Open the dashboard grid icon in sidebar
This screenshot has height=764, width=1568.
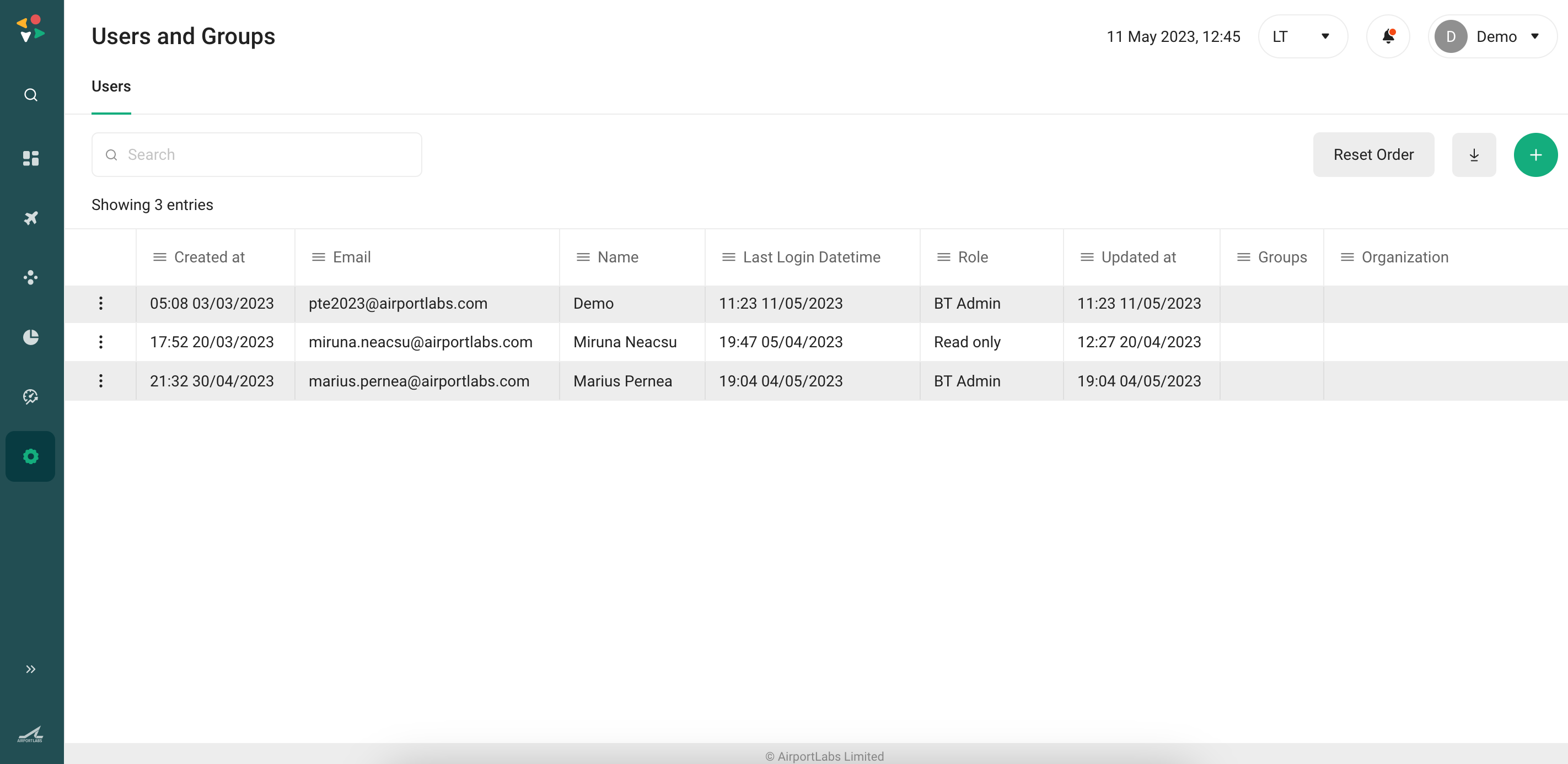30,158
